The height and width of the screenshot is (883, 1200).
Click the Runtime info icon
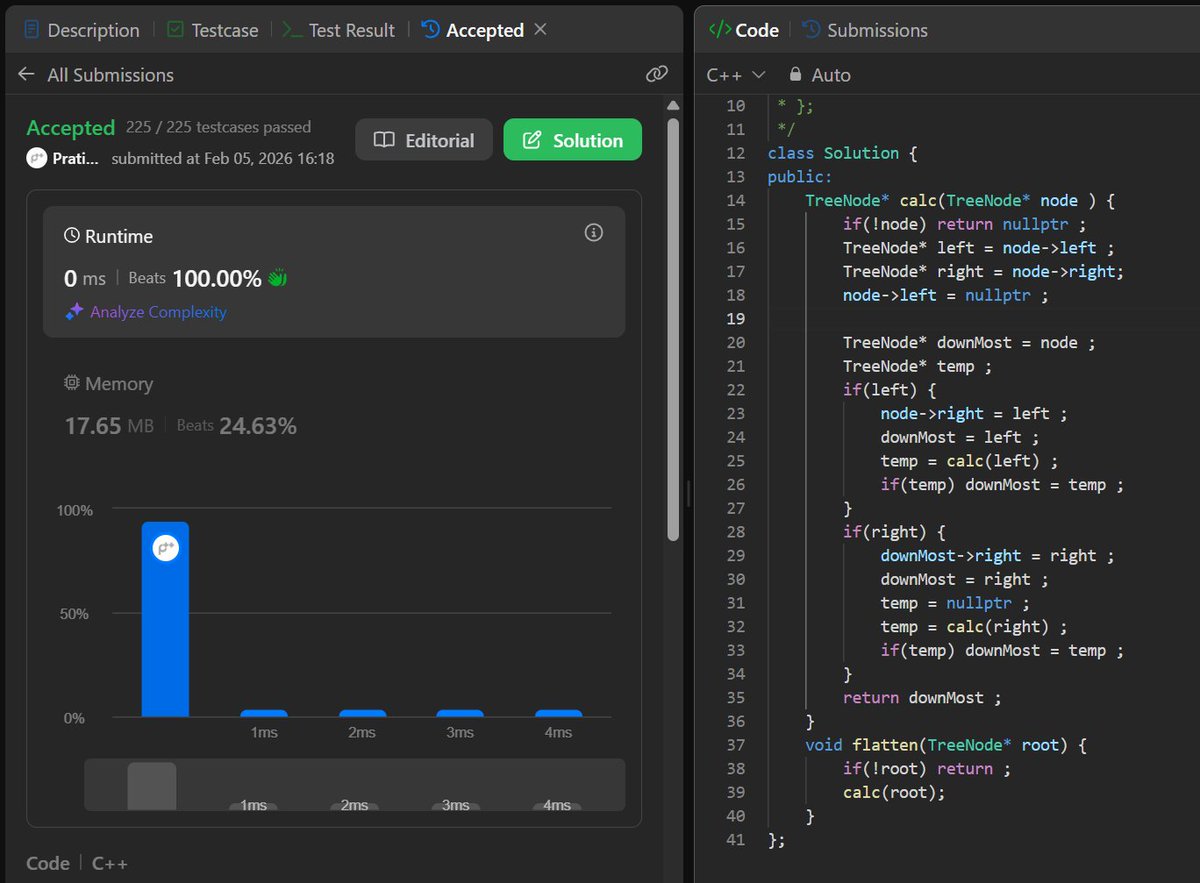point(593,233)
